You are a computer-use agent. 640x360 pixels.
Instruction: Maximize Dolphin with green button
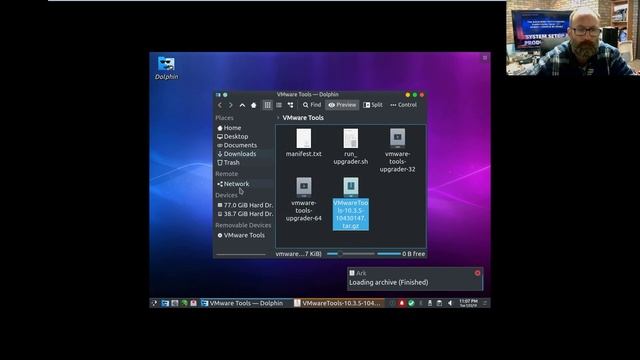point(415,95)
